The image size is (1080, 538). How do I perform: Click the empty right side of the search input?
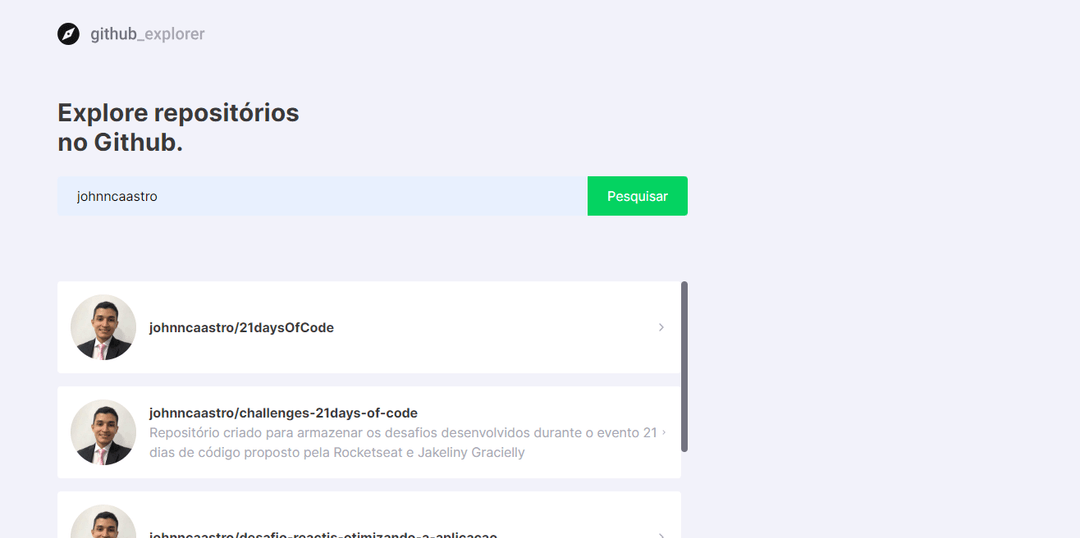448,196
